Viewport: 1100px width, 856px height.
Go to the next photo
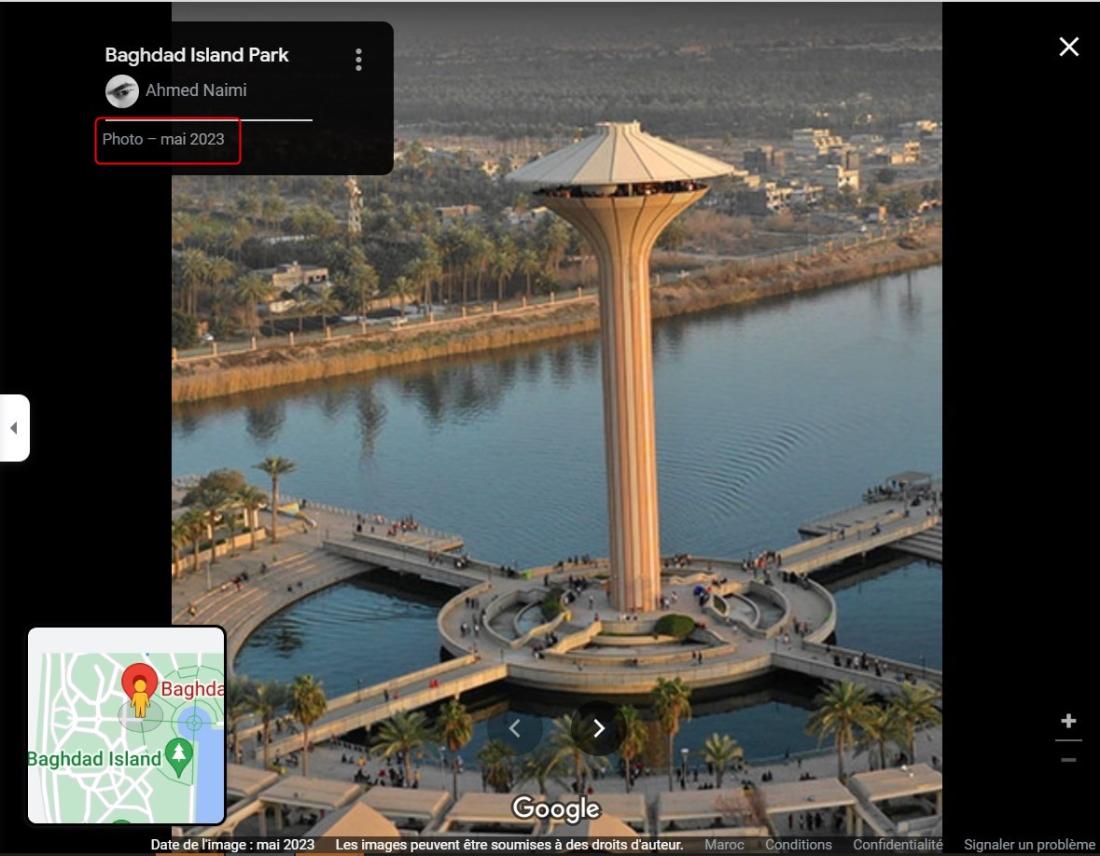(x=598, y=729)
